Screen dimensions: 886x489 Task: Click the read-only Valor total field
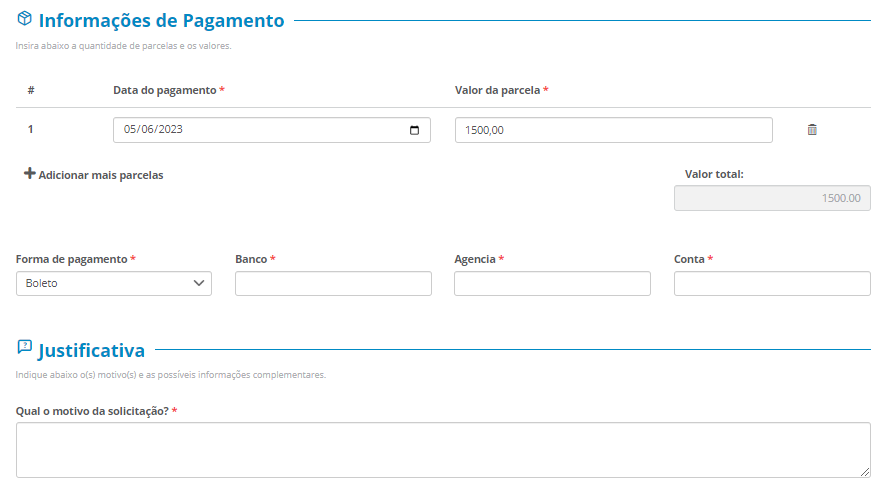pyautogui.click(x=772, y=198)
